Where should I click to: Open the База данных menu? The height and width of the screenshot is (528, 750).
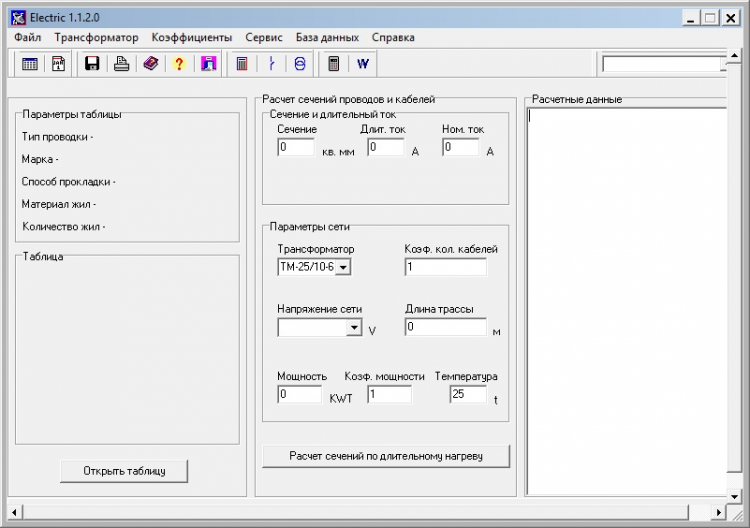click(327, 37)
